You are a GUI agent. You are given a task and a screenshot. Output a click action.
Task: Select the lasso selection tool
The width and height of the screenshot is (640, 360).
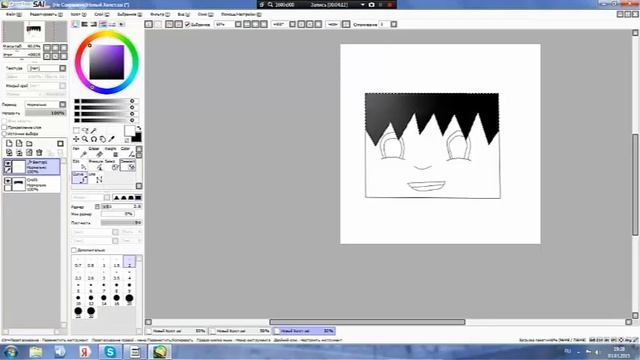coord(85,130)
